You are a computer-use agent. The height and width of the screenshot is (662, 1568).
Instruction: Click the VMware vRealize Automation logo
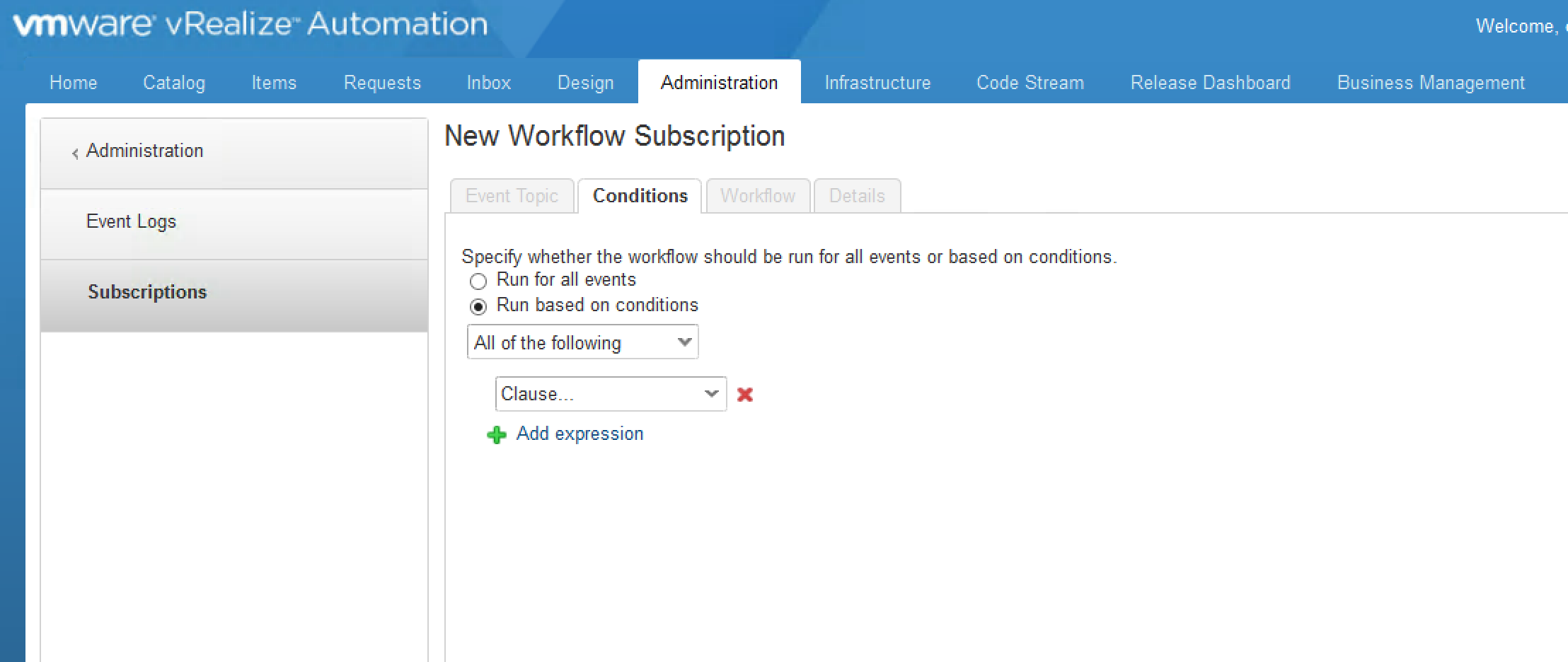click(x=250, y=24)
